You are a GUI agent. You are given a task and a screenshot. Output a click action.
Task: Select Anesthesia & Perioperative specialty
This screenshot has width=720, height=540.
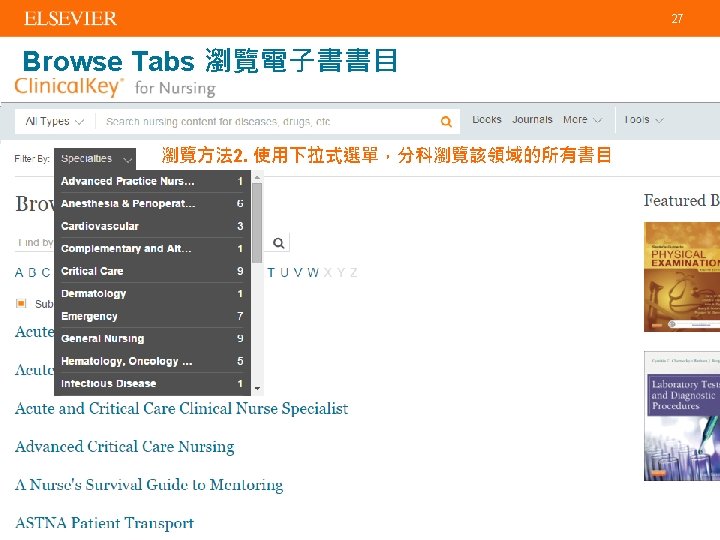[152, 204]
